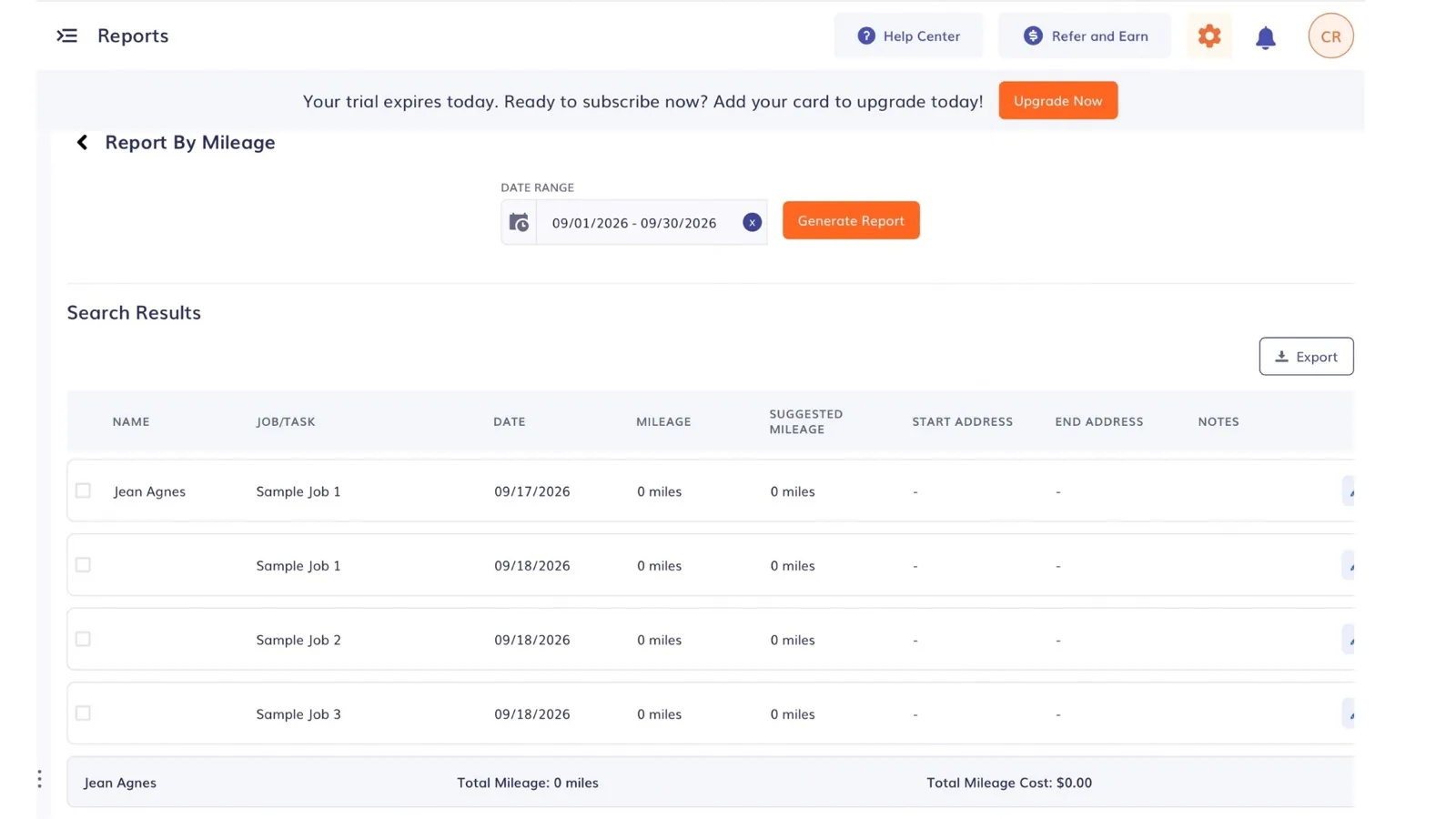Click Total Mileage Cost: $0.00 summary

click(x=1009, y=783)
